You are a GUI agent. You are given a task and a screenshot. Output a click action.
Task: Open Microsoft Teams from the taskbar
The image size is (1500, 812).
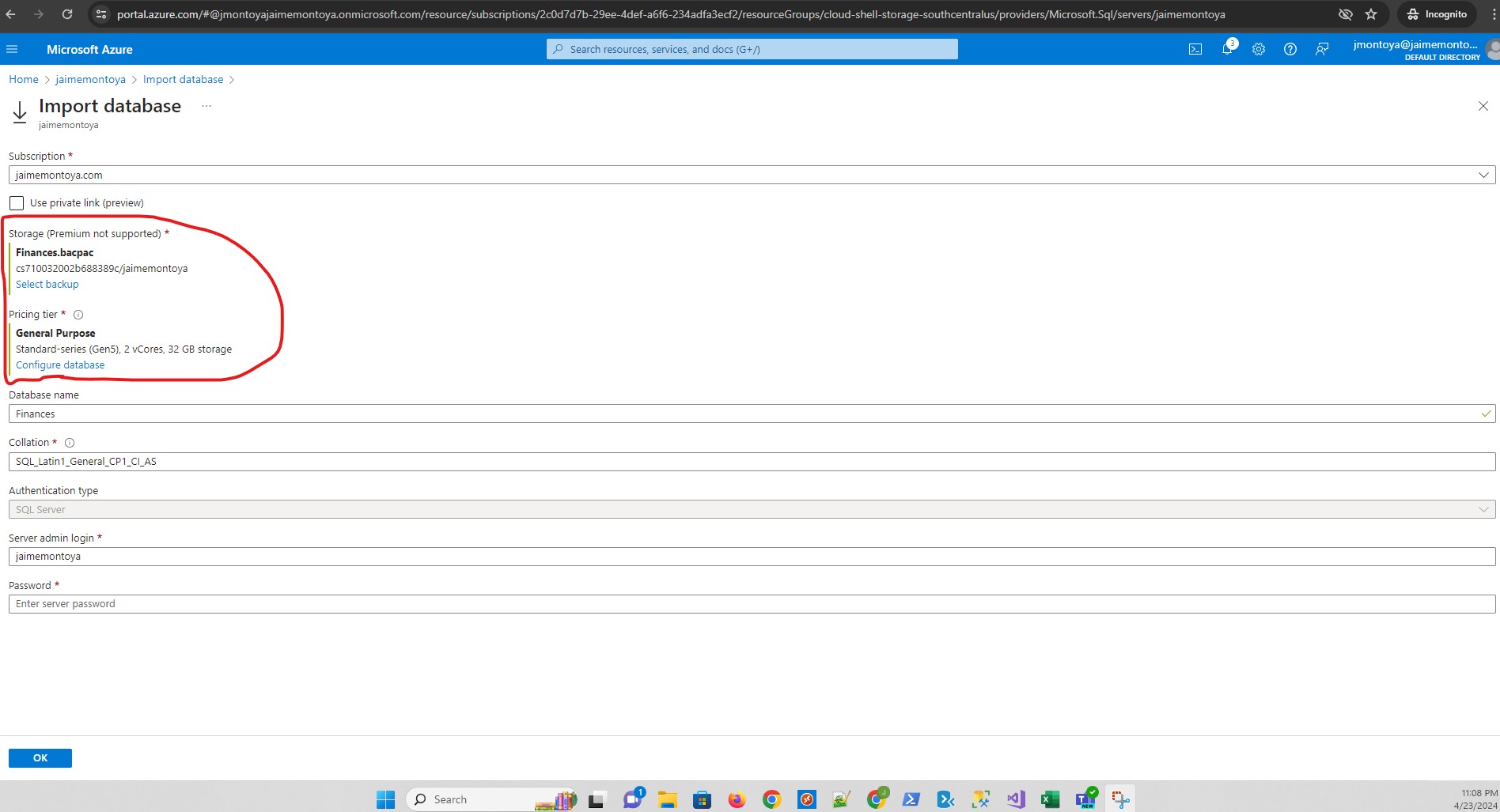click(1085, 799)
